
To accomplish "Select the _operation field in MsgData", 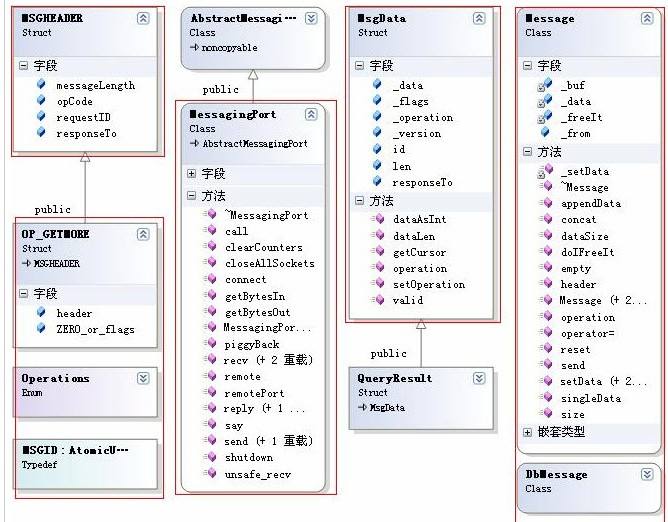I will 423,118.
